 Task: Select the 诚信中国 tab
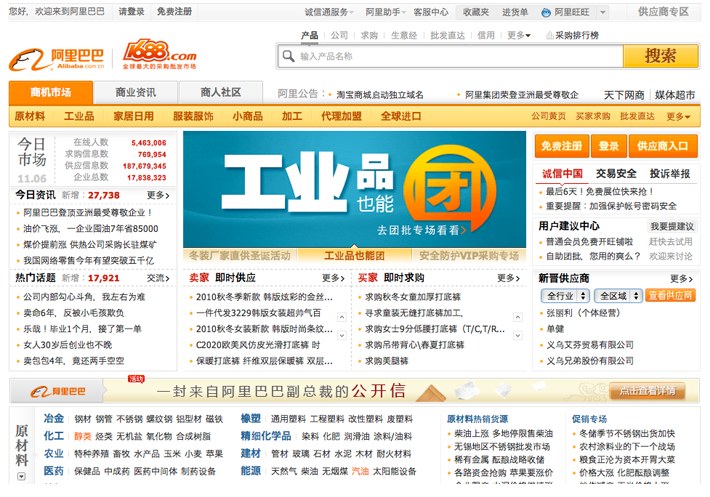point(562,174)
